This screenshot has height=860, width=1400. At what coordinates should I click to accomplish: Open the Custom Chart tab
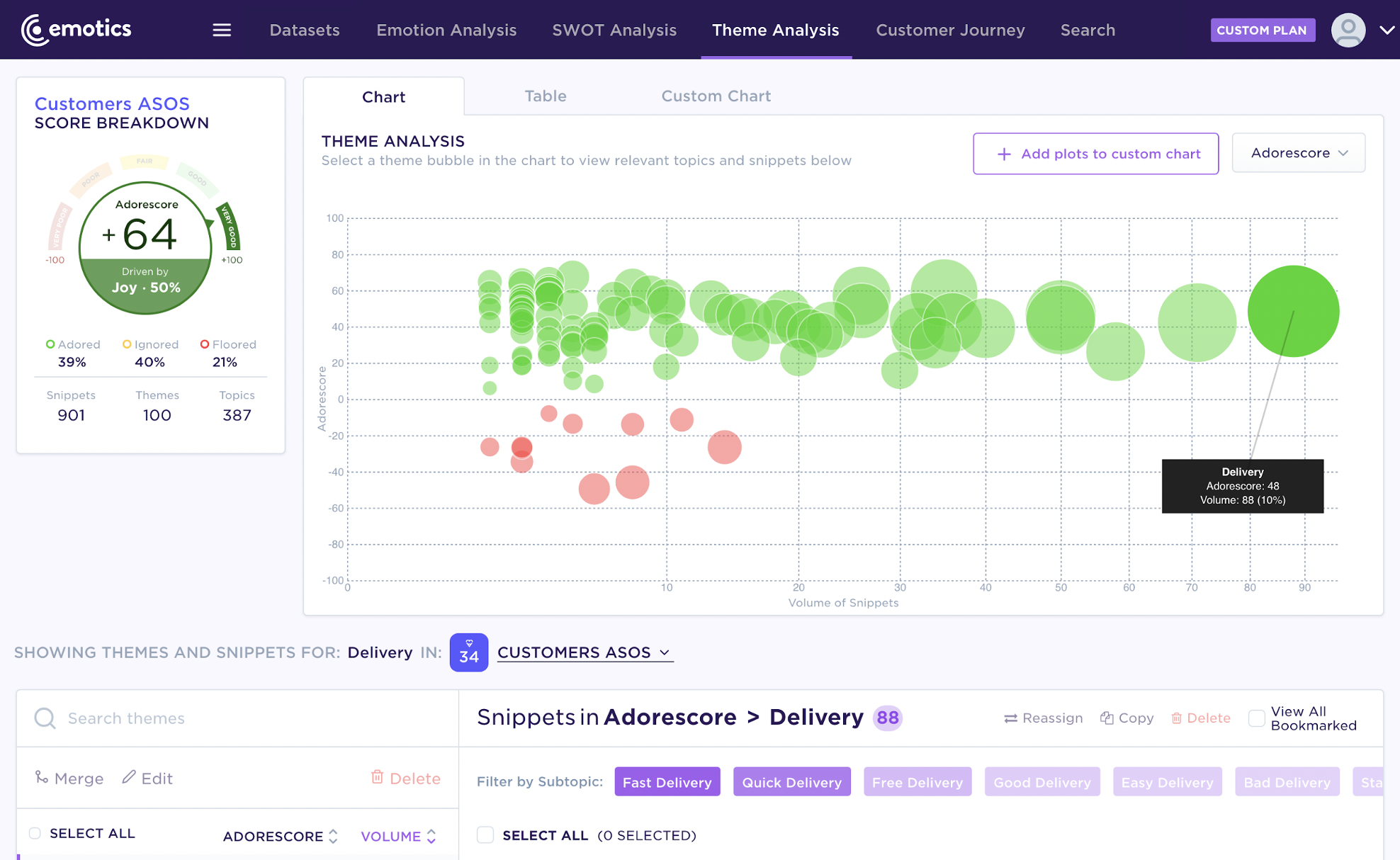pyautogui.click(x=716, y=96)
